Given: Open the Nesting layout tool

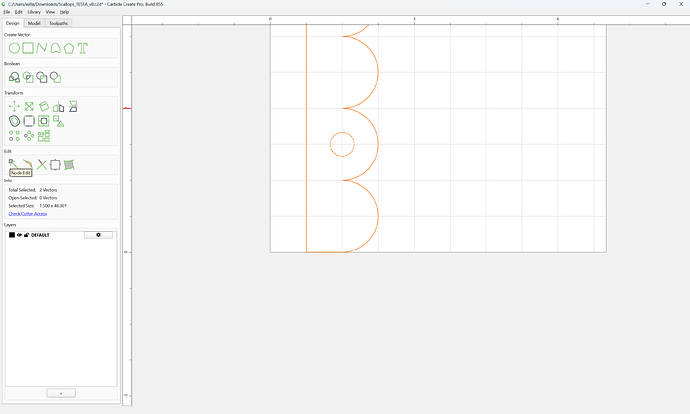Looking at the screenshot, I should (x=44, y=136).
